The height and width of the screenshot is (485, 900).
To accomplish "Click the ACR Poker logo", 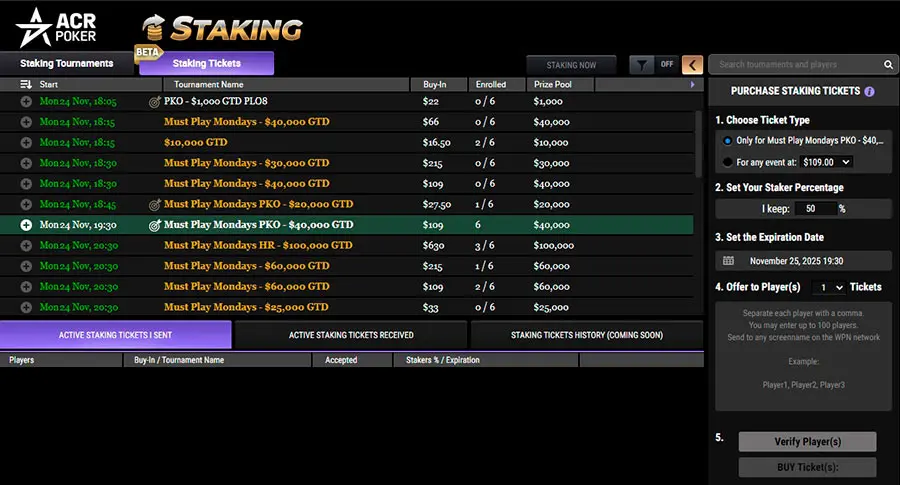I will tap(56, 28).
